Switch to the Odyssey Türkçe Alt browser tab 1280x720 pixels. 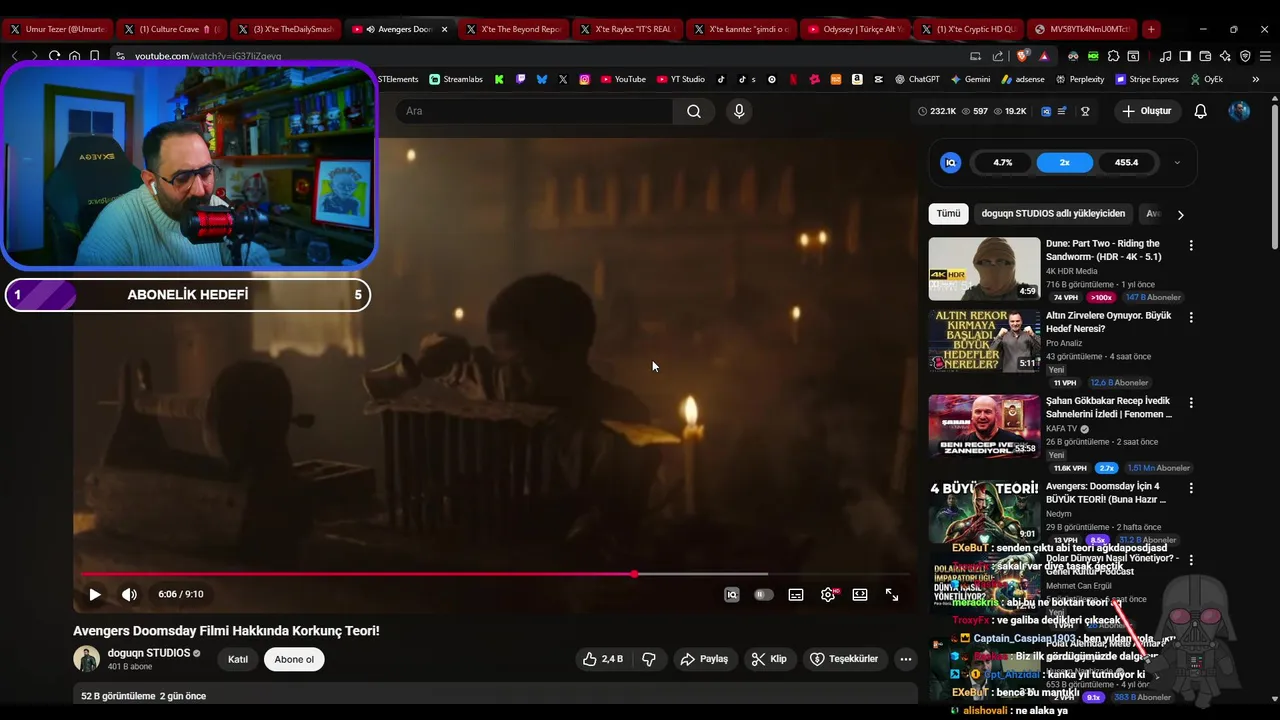[855, 29]
